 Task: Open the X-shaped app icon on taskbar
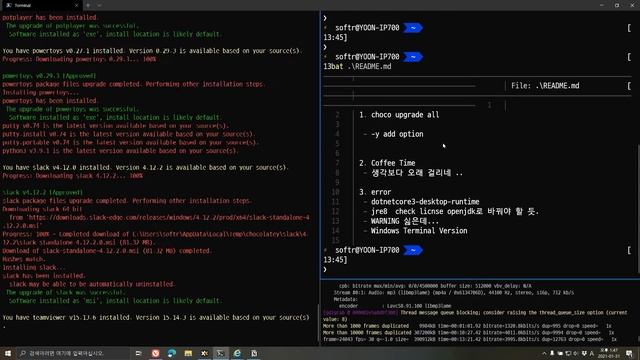click(204, 353)
